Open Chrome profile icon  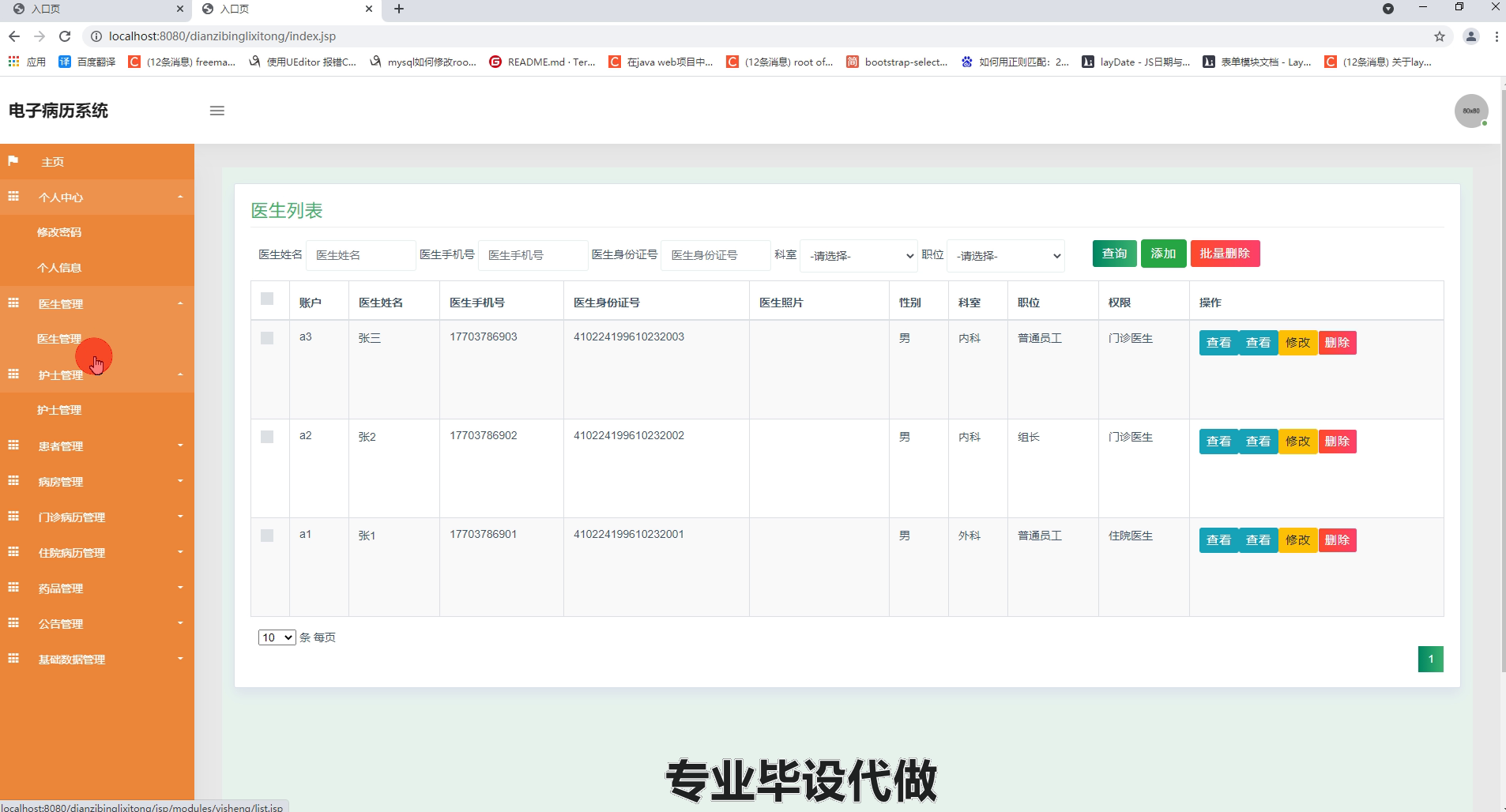pos(1471,36)
